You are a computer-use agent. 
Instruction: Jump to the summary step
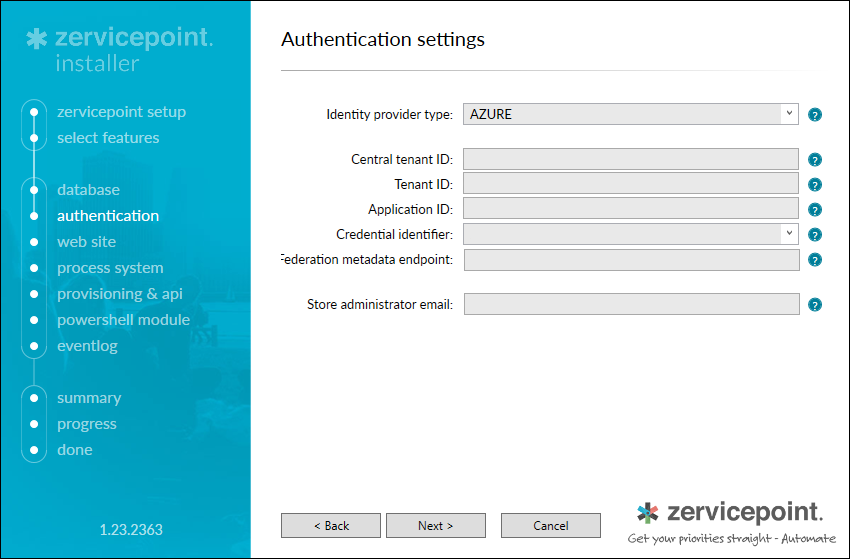(x=89, y=398)
